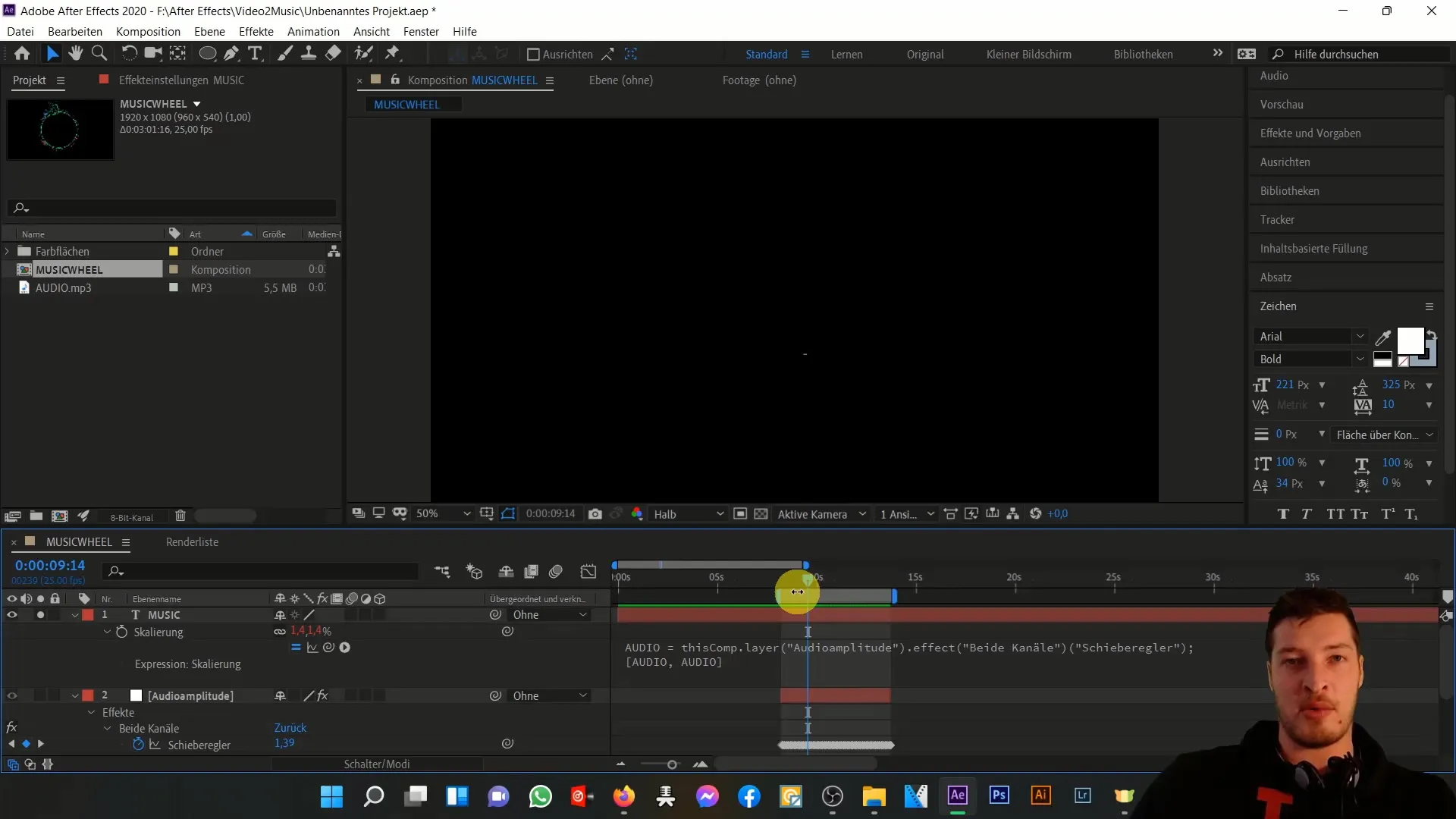Click the snapshot camera icon in viewer
Screen dimensions: 1456x819
(x=595, y=514)
